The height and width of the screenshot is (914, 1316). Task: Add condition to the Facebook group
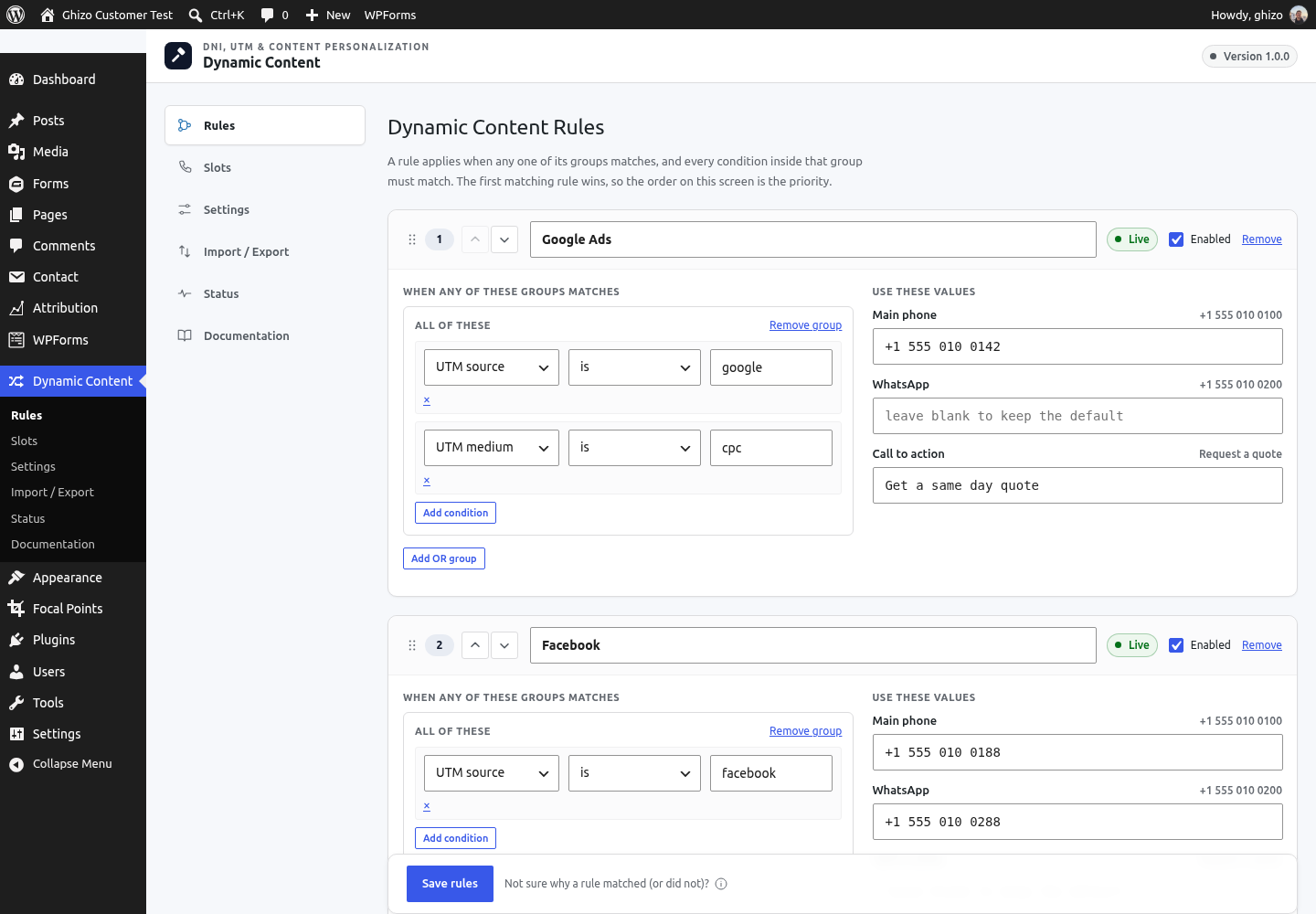[x=455, y=838]
